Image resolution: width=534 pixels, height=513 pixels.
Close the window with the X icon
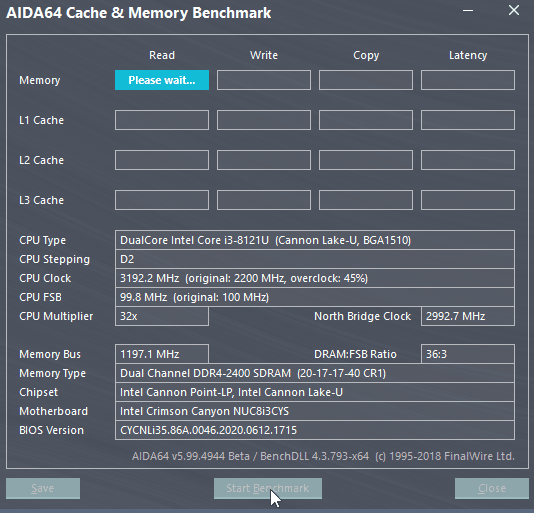point(514,10)
